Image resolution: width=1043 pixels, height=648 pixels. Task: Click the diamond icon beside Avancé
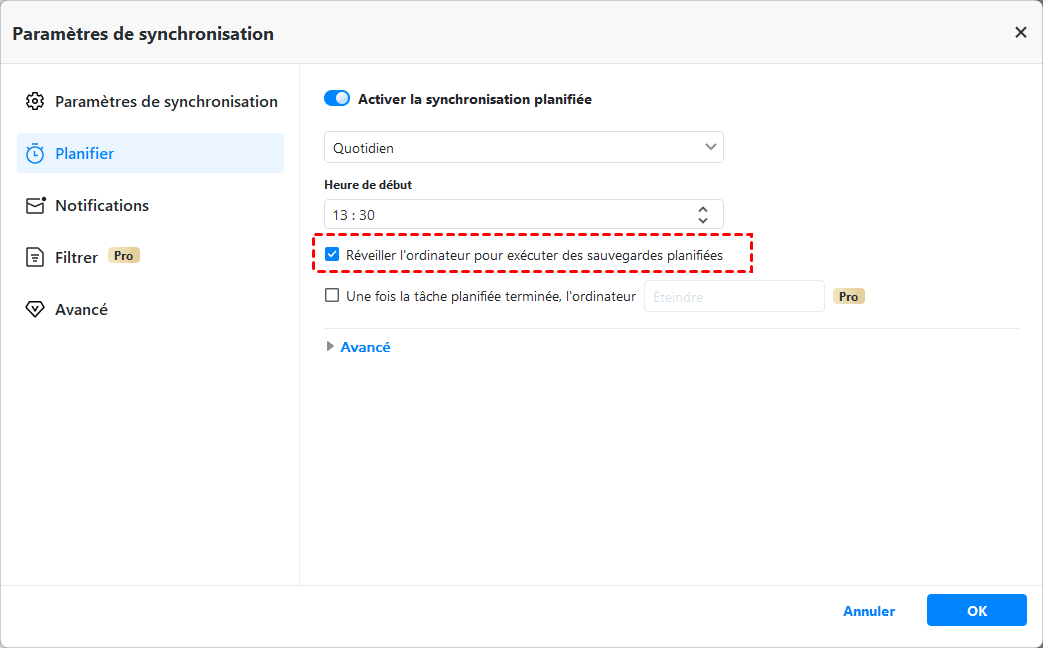coord(35,309)
